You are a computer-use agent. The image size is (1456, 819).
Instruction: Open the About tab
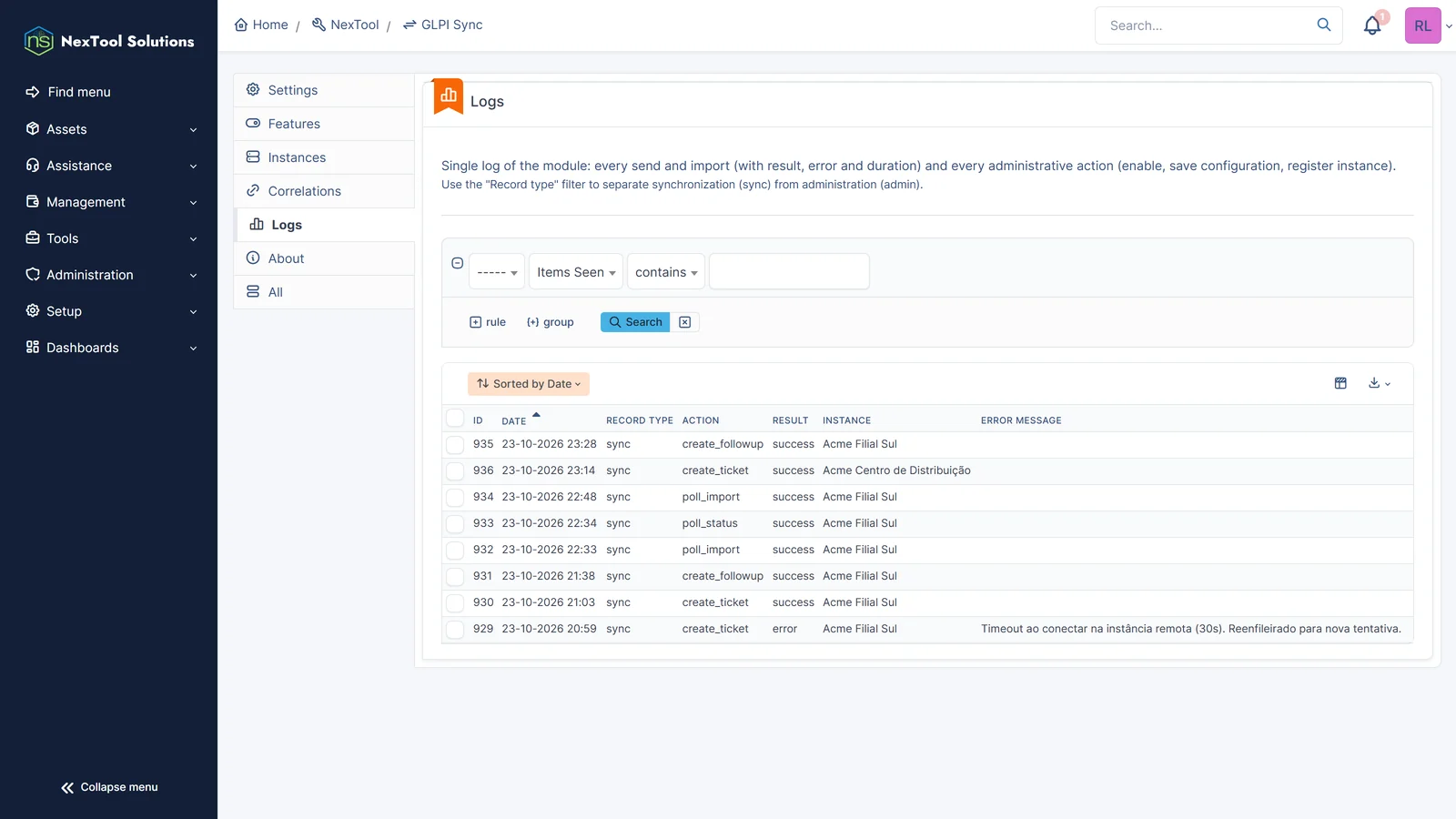coord(324,258)
